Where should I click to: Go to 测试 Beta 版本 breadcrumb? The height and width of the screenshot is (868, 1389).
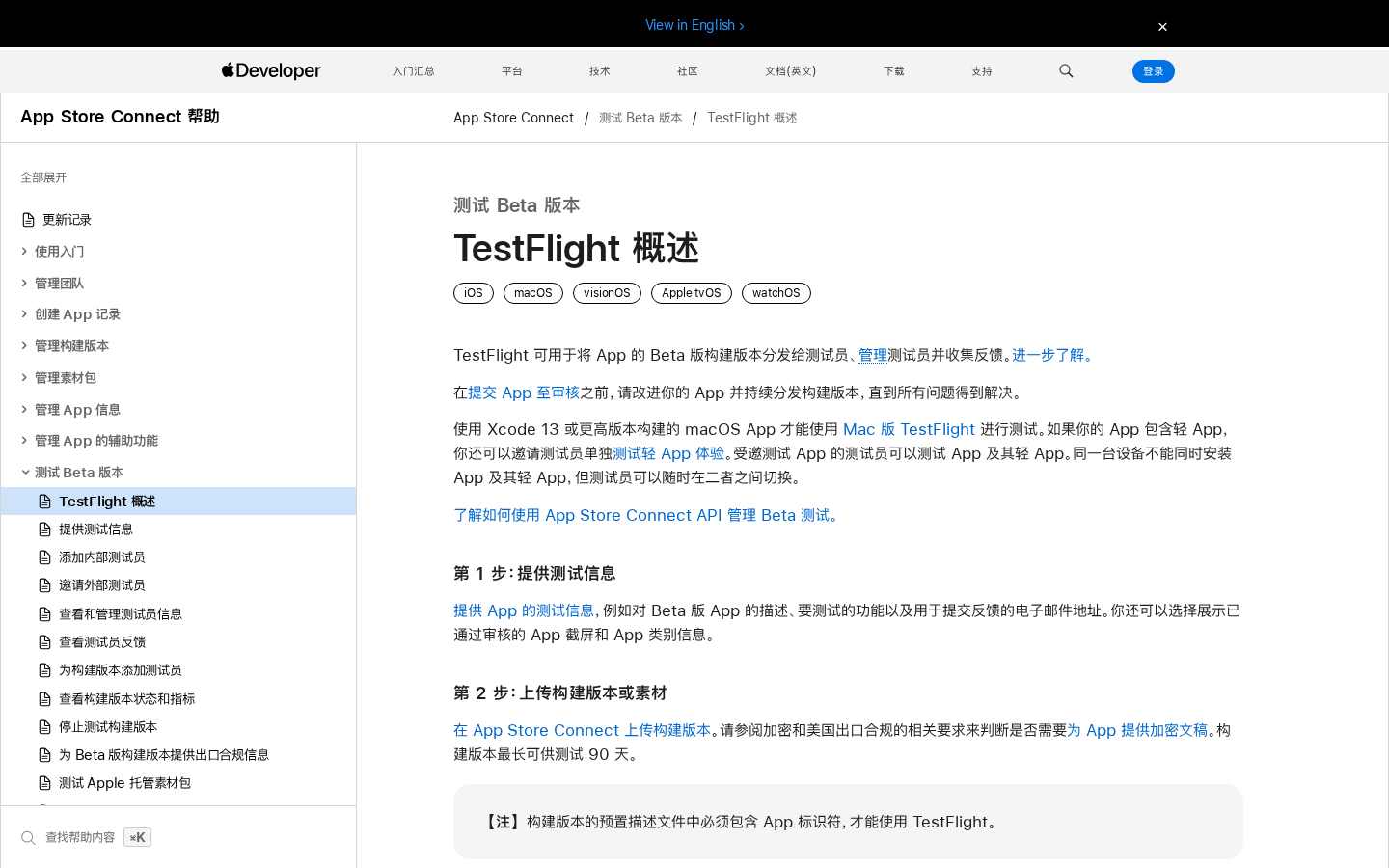coord(640,118)
